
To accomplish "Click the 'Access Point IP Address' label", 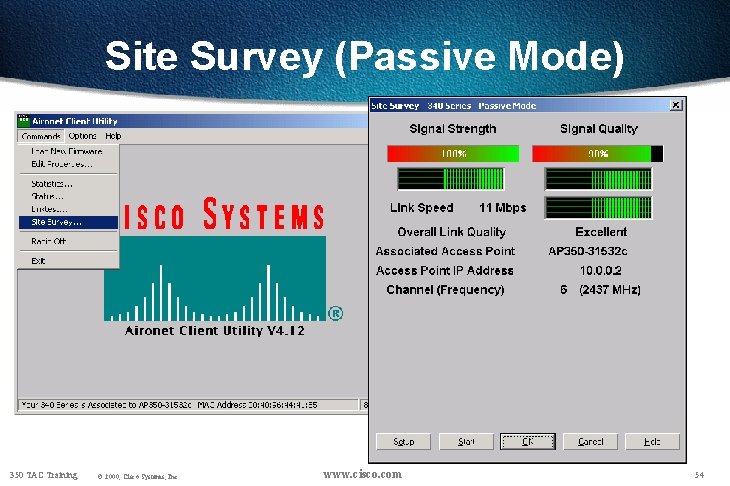I will click(x=445, y=270).
